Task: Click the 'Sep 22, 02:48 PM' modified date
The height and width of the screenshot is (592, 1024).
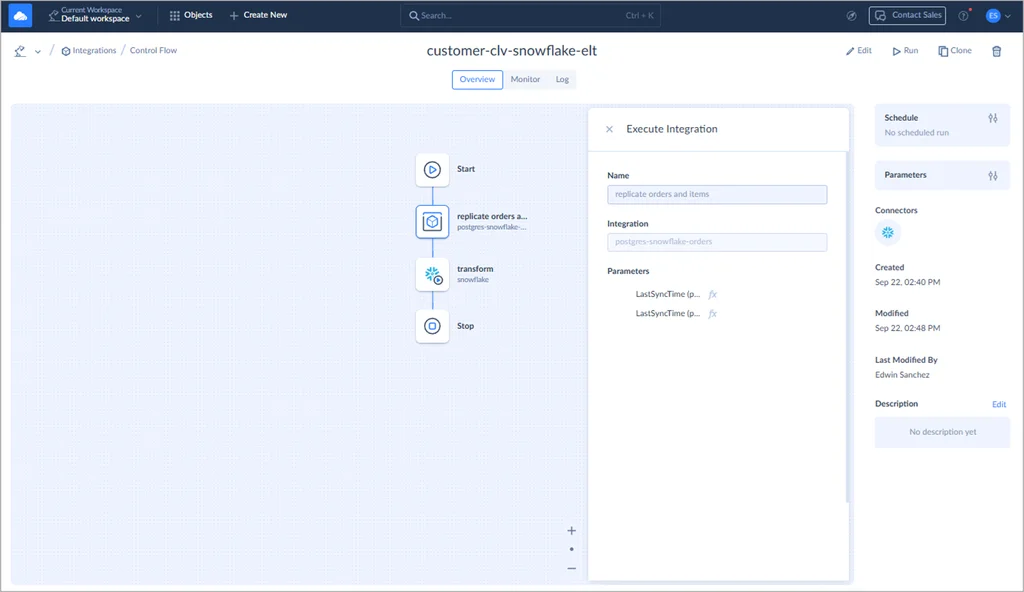Action: click(907, 328)
